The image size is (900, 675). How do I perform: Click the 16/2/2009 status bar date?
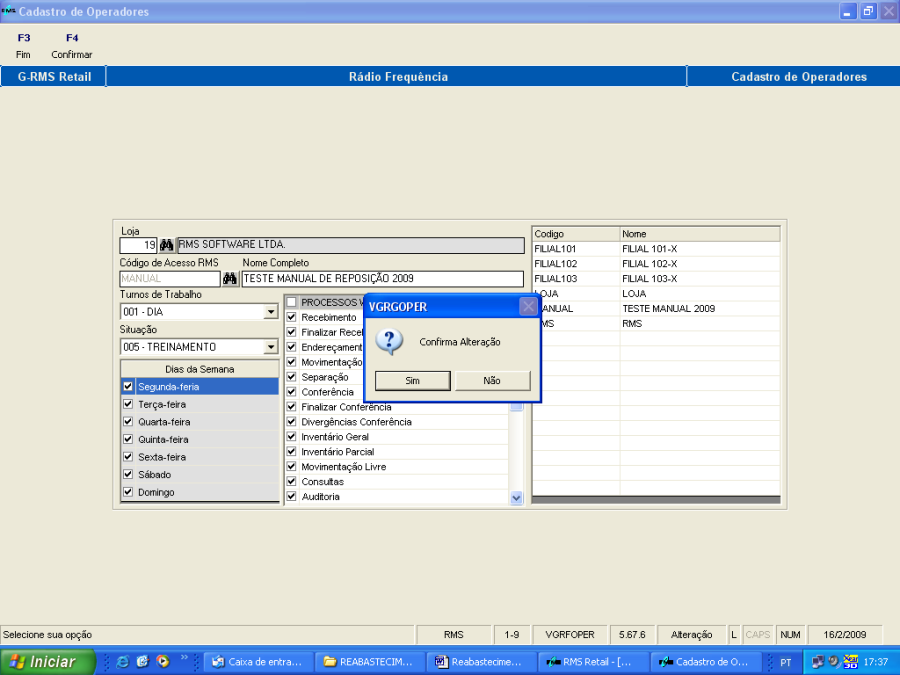point(844,635)
